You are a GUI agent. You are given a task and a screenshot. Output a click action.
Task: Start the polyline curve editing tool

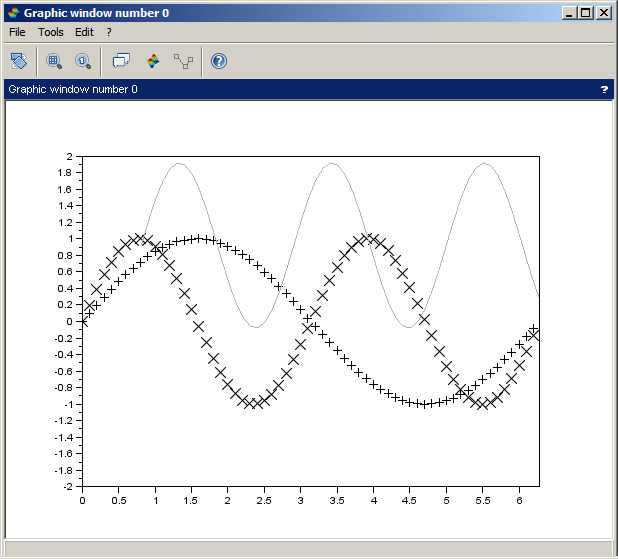coord(183,61)
